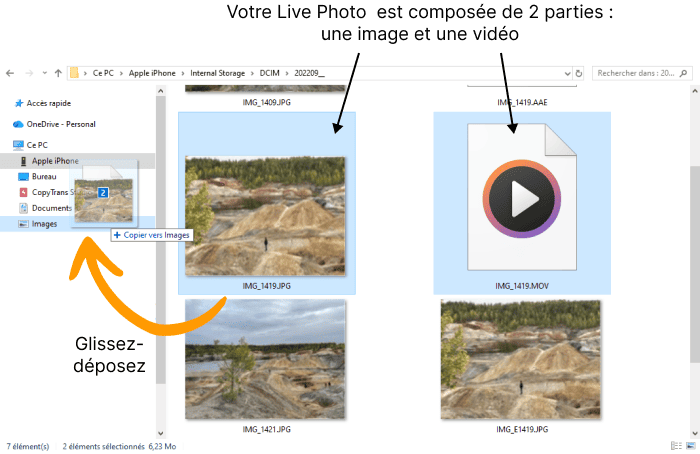Image resolution: width=700 pixels, height=454 pixels.
Task: Click the IMG_1419.MOV file name label
Action: tap(522, 286)
